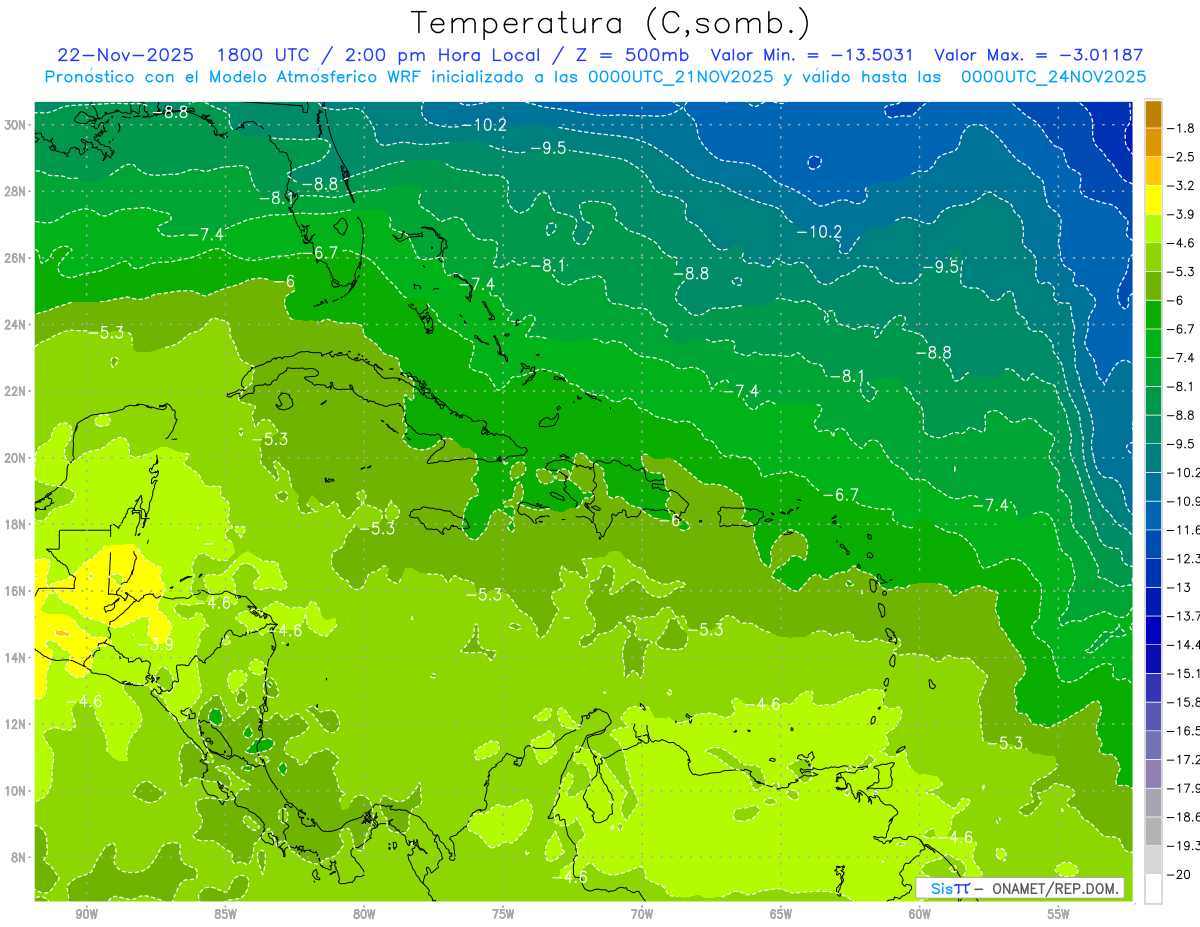This screenshot has height=927, width=1200.
Task: Click the 28N latitude label
Action: (17, 191)
